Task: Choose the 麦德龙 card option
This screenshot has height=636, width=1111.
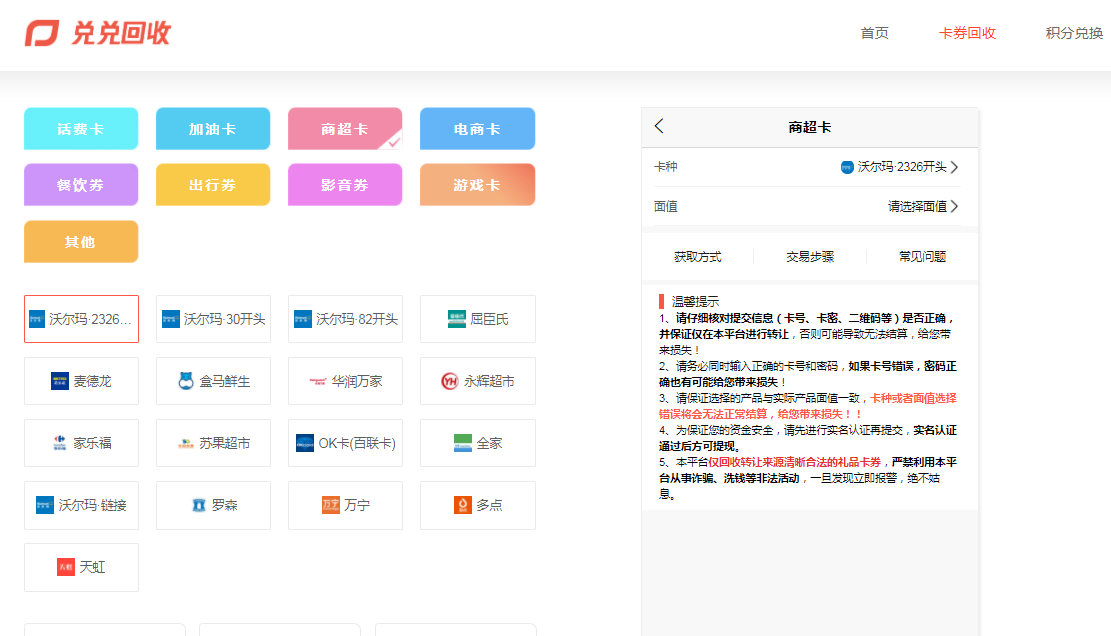Action: (81, 381)
